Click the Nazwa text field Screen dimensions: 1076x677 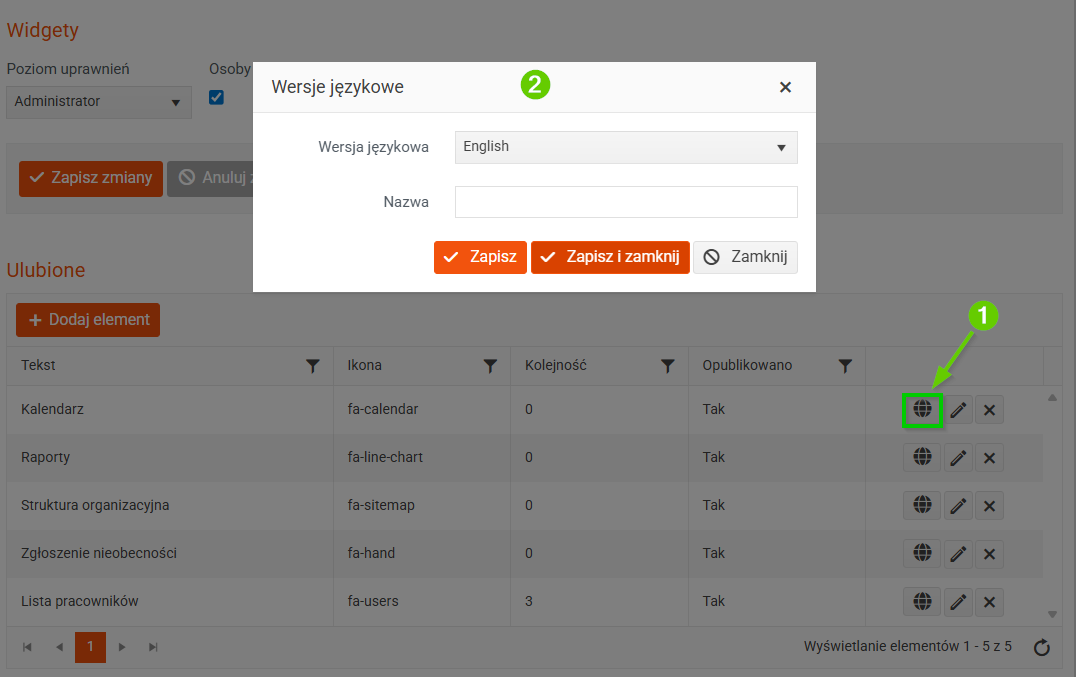pyautogui.click(x=626, y=202)
